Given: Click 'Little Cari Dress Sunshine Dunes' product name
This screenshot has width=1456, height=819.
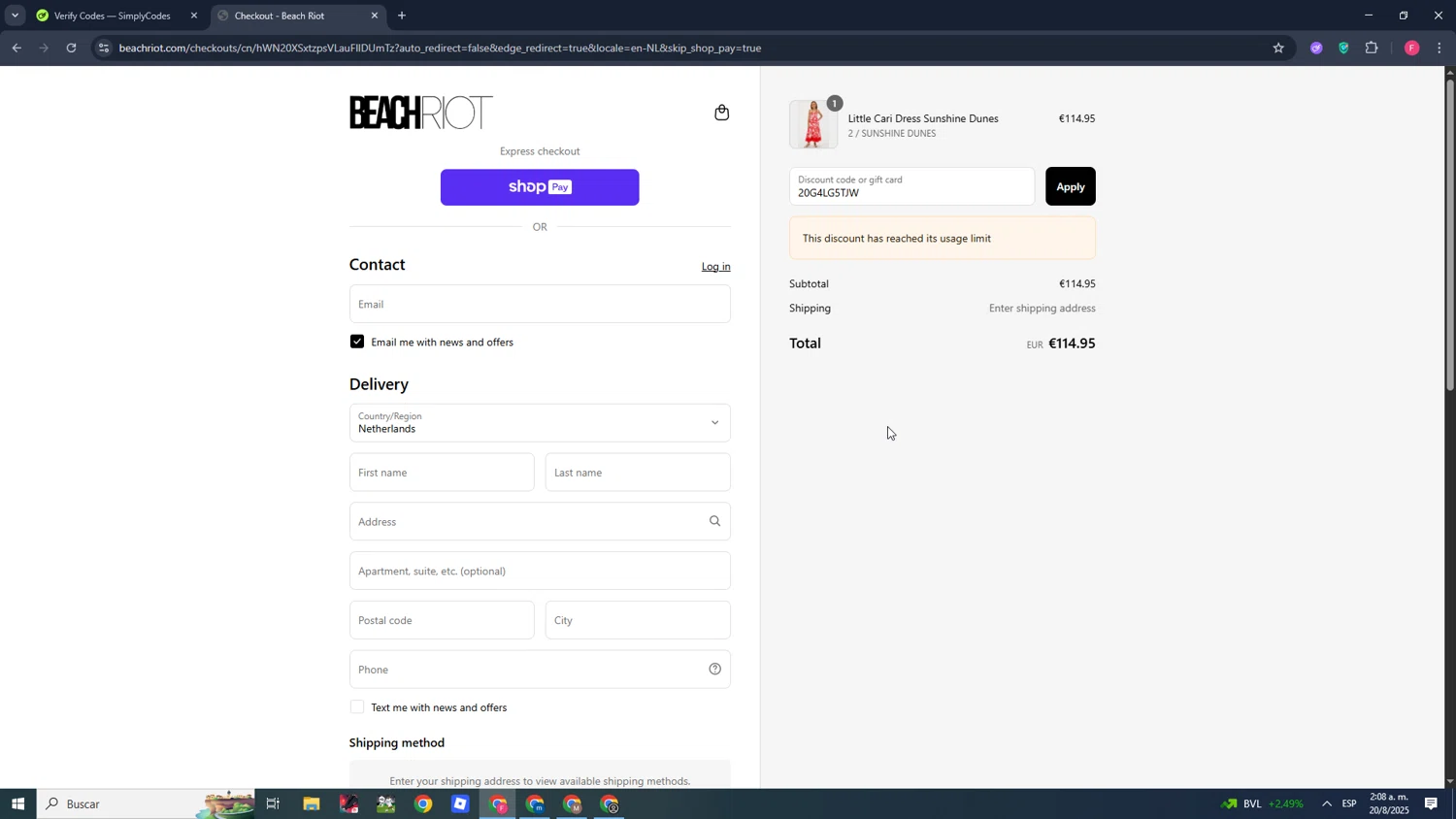Looking at the screenshot, I should [922, 118].
